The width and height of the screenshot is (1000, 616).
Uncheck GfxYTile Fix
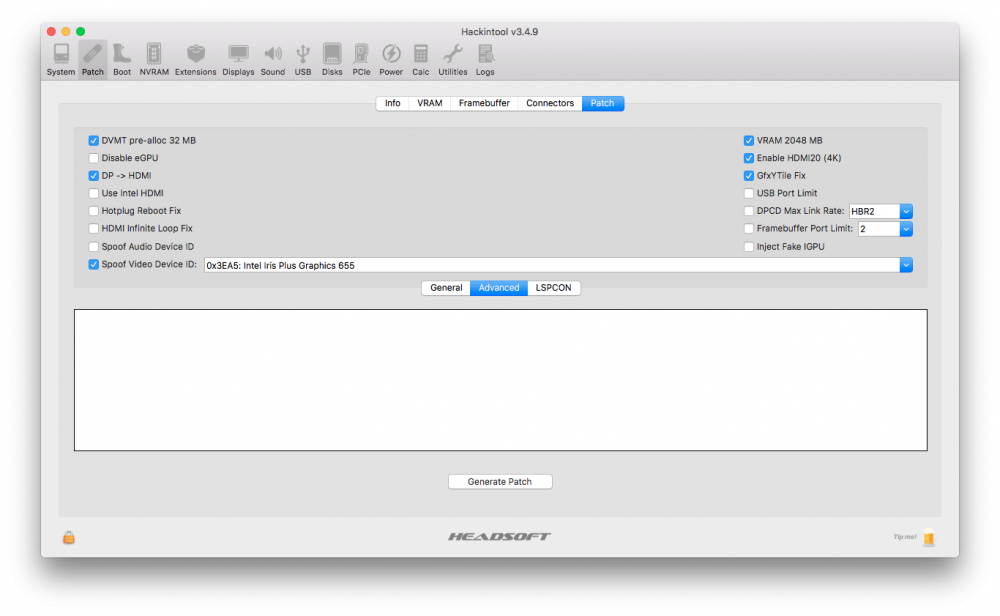click(749, 175)
